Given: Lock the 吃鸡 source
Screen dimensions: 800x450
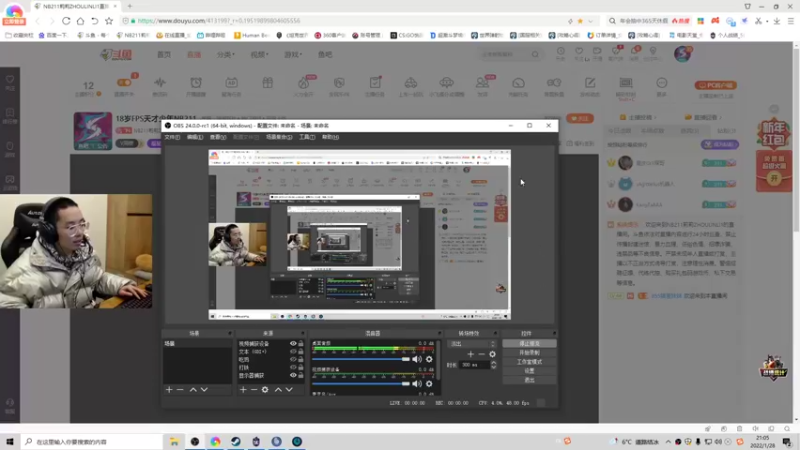Looking at the screenshot, I should tap(301, 360).
